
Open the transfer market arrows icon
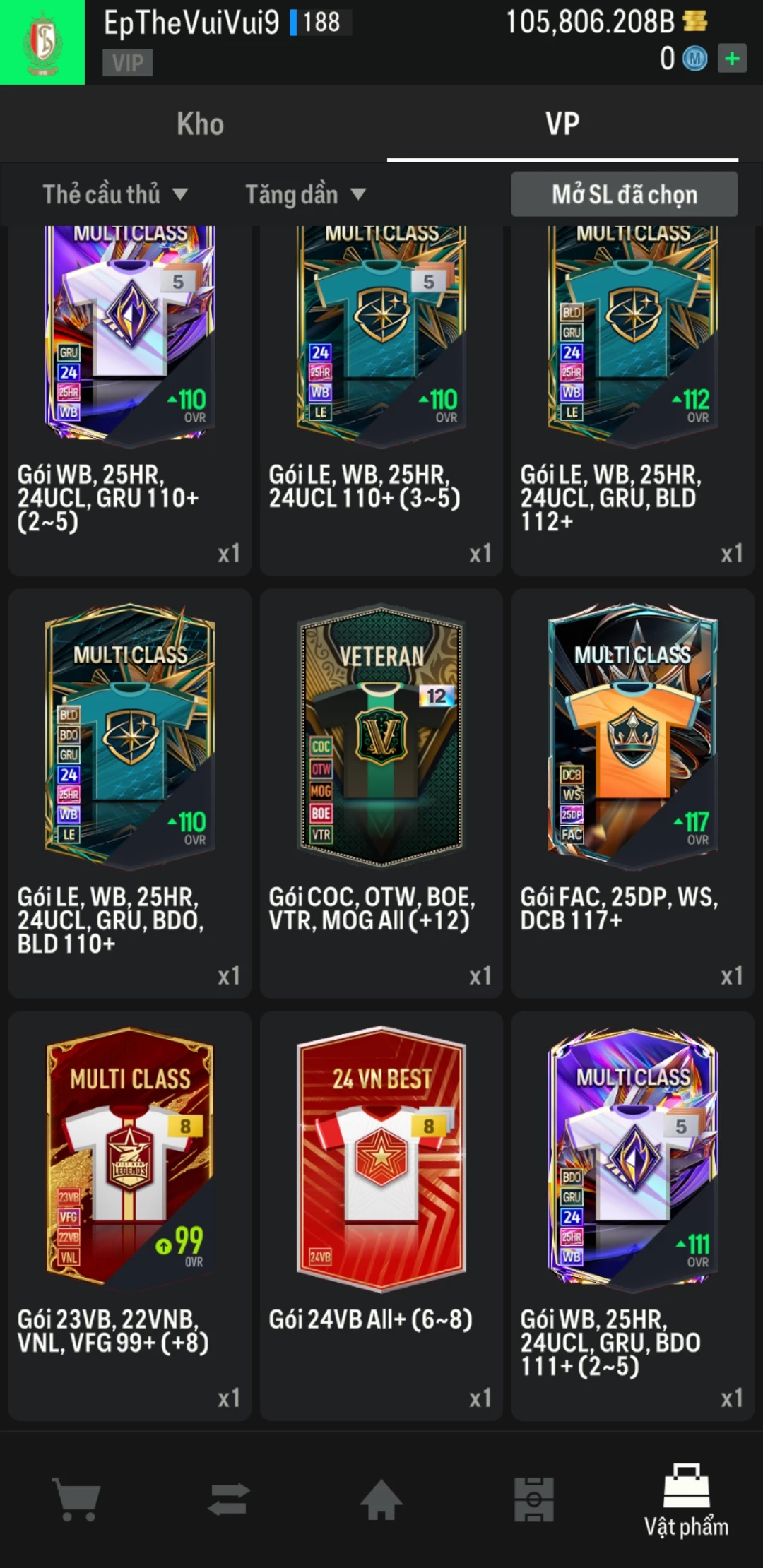[229, 1499]
